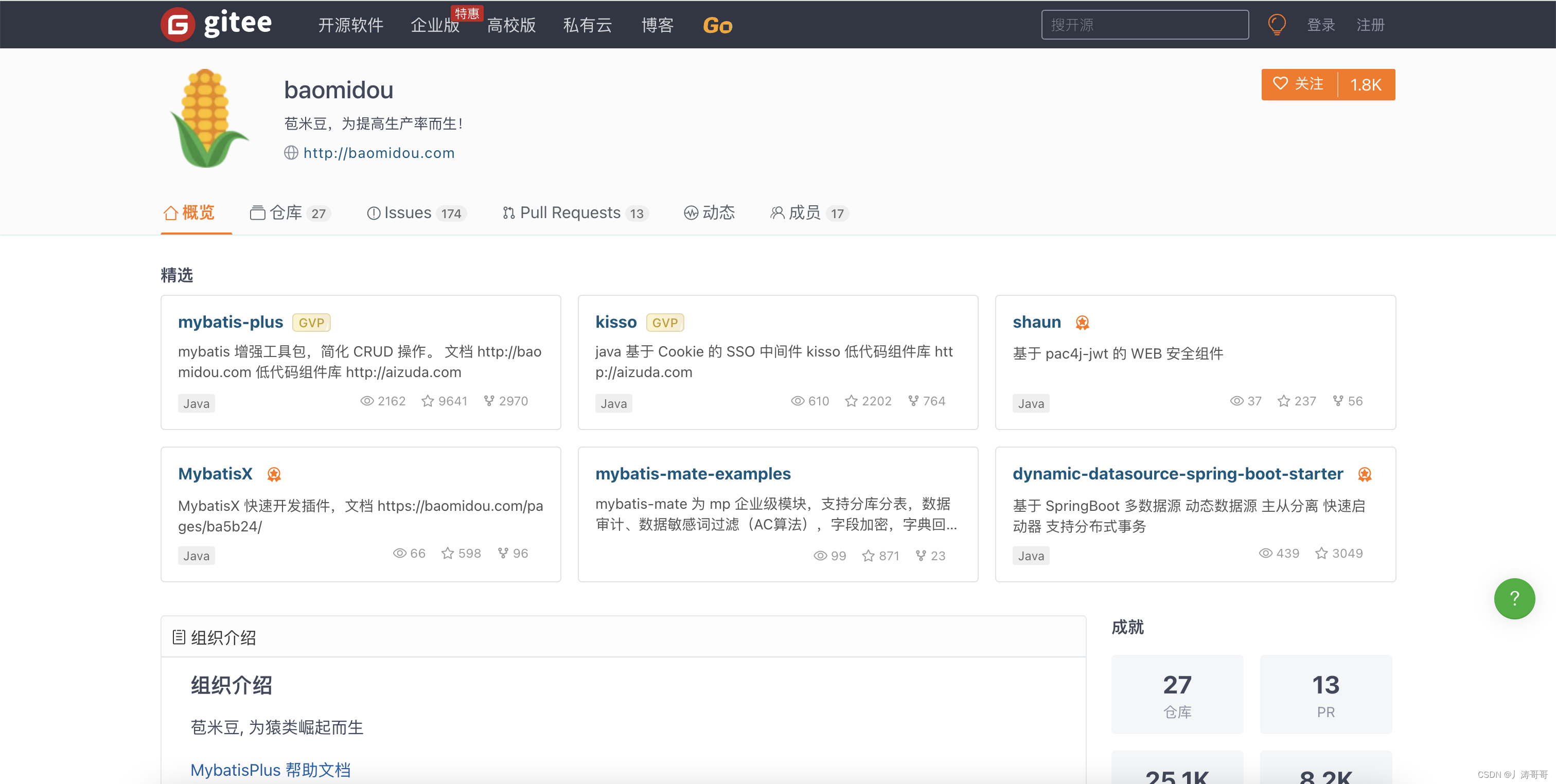The width and height of the screenshot is (1556, 784).
Task: Click the GVP badge next to kisso
Action: point(664,323)
